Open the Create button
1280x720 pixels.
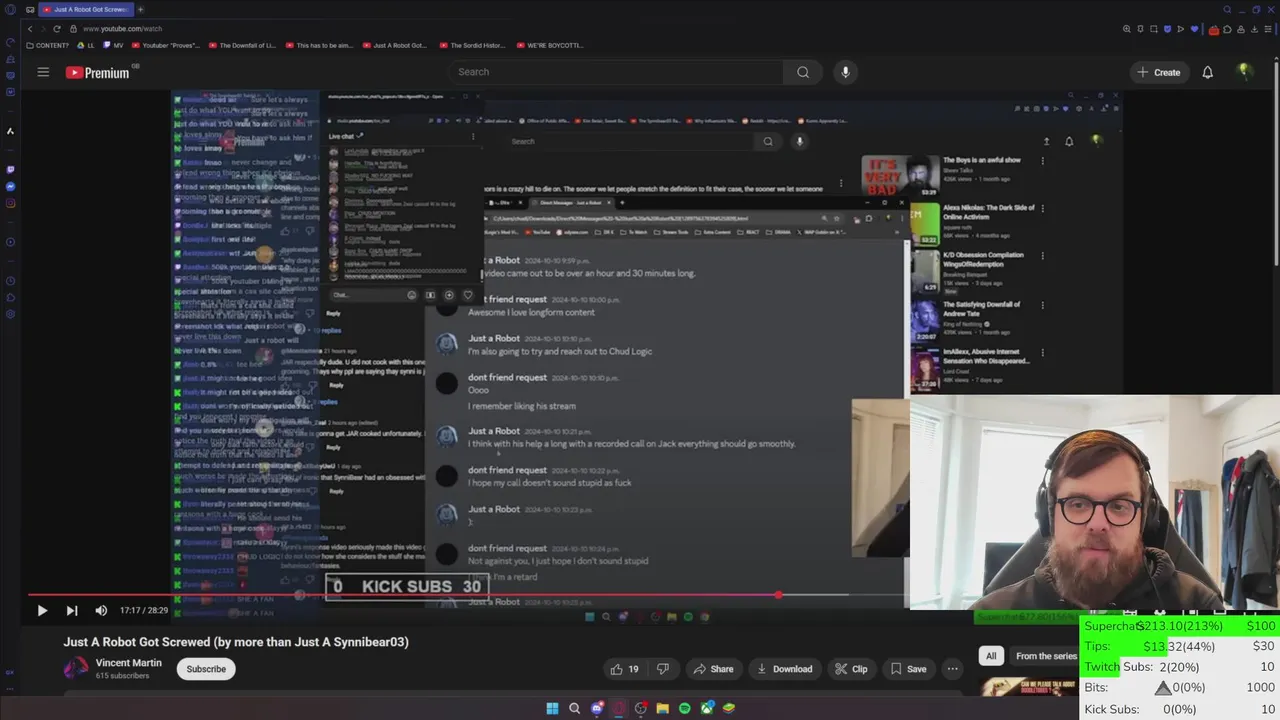click(x=1159, y=72)
